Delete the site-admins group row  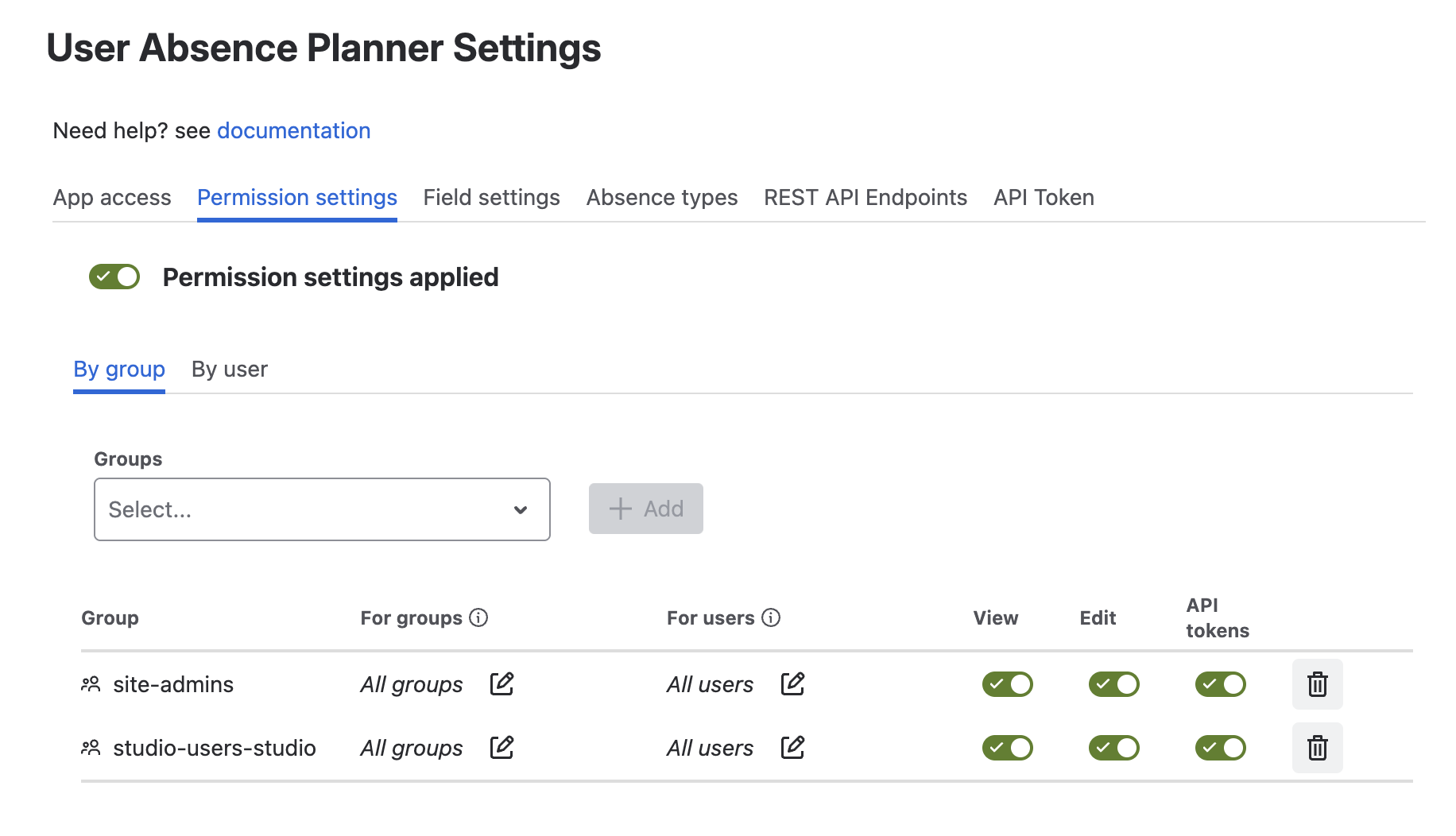[1317, 684]
